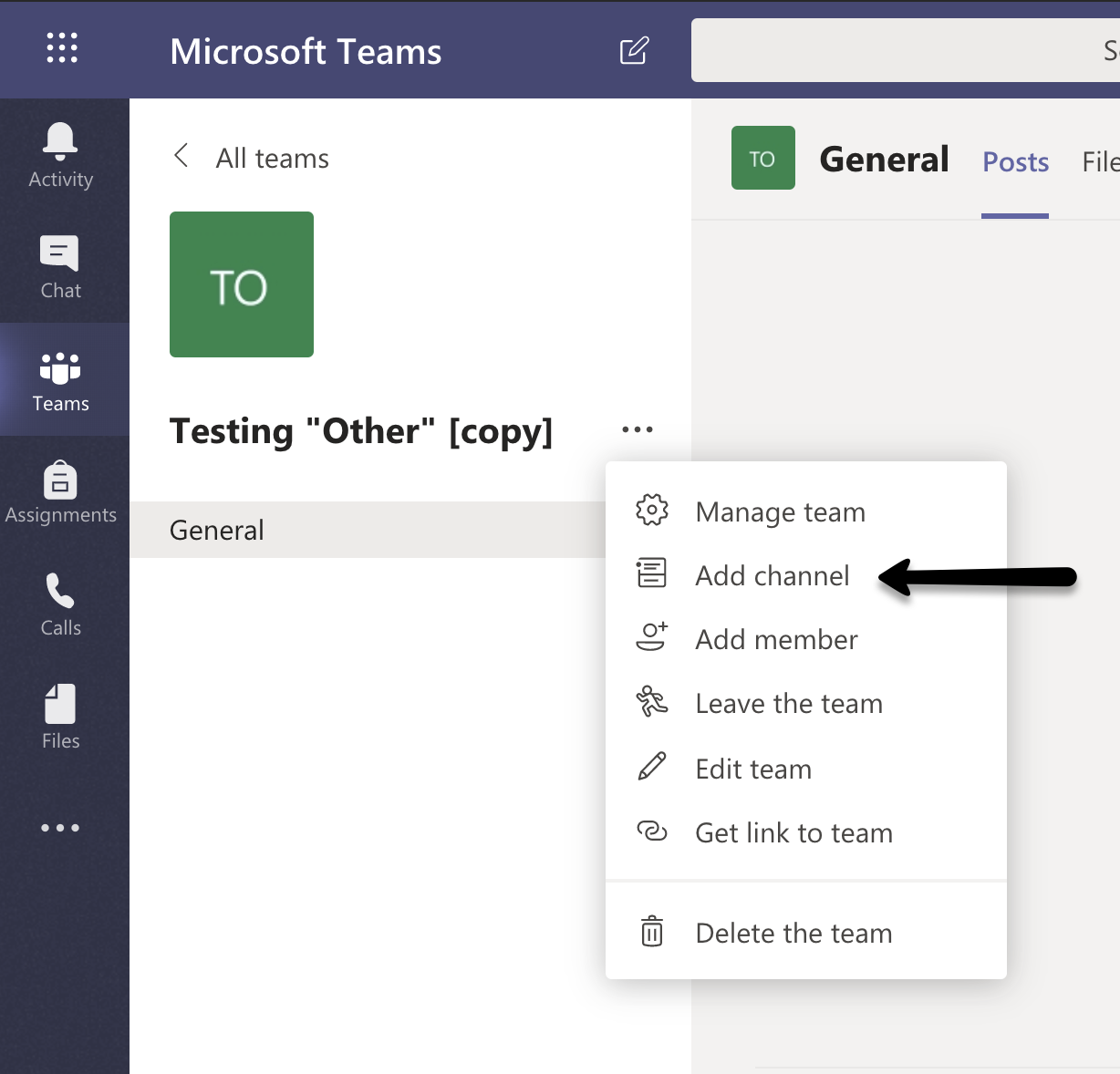Image resolution: width=1120 pixels, height=1074 pixels.
Task: Click the large TO team avatar
Action: 242,284
